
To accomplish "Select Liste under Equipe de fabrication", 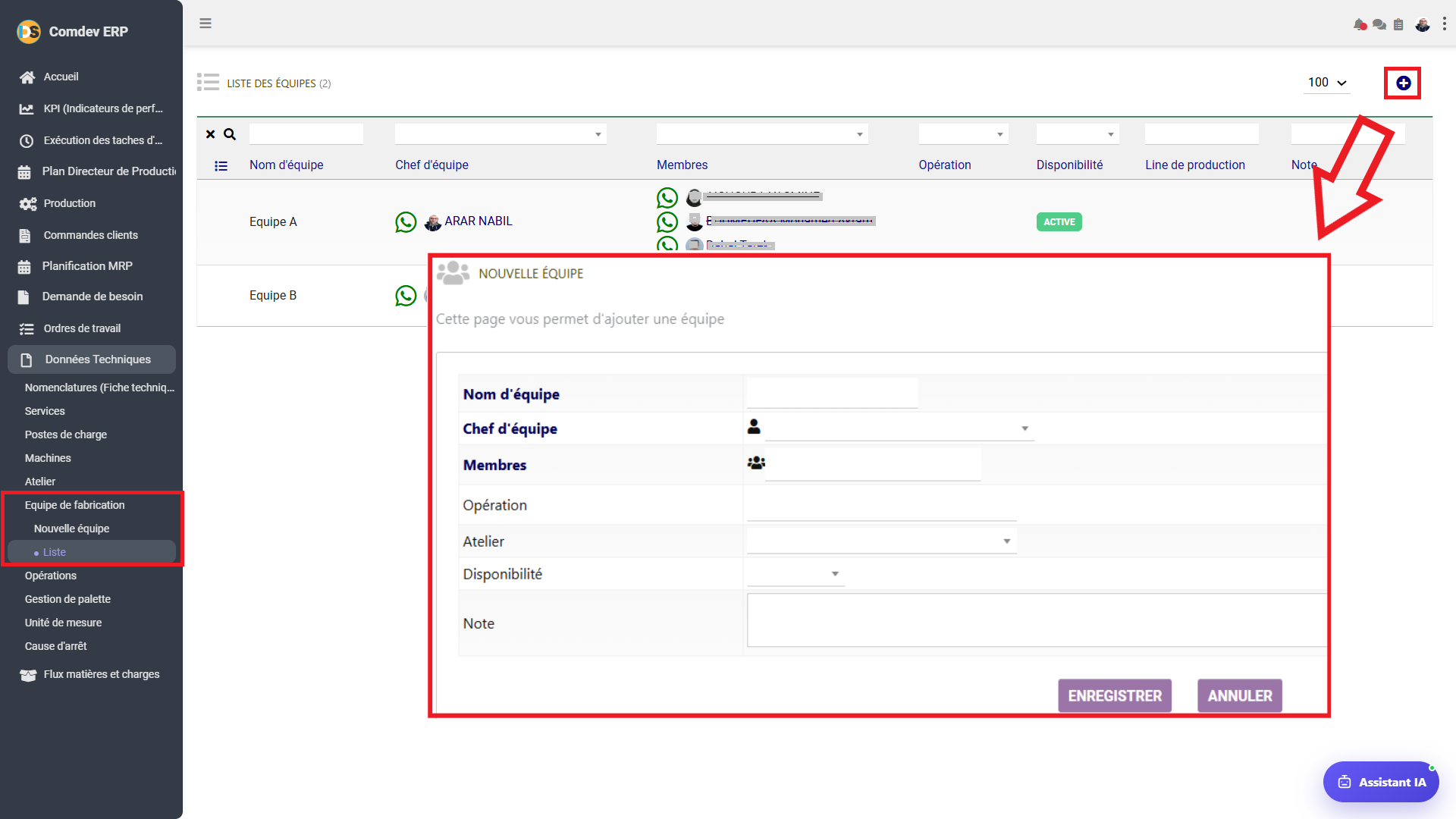I will tap(92, 552).
